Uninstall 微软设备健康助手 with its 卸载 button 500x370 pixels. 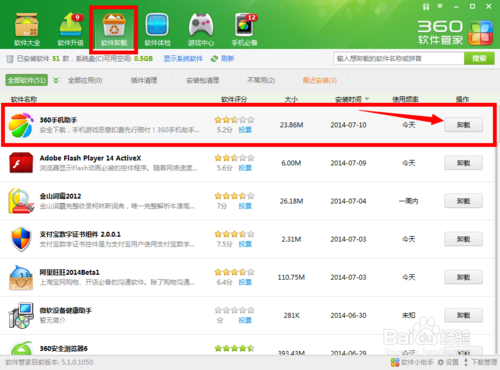(463, 315)
